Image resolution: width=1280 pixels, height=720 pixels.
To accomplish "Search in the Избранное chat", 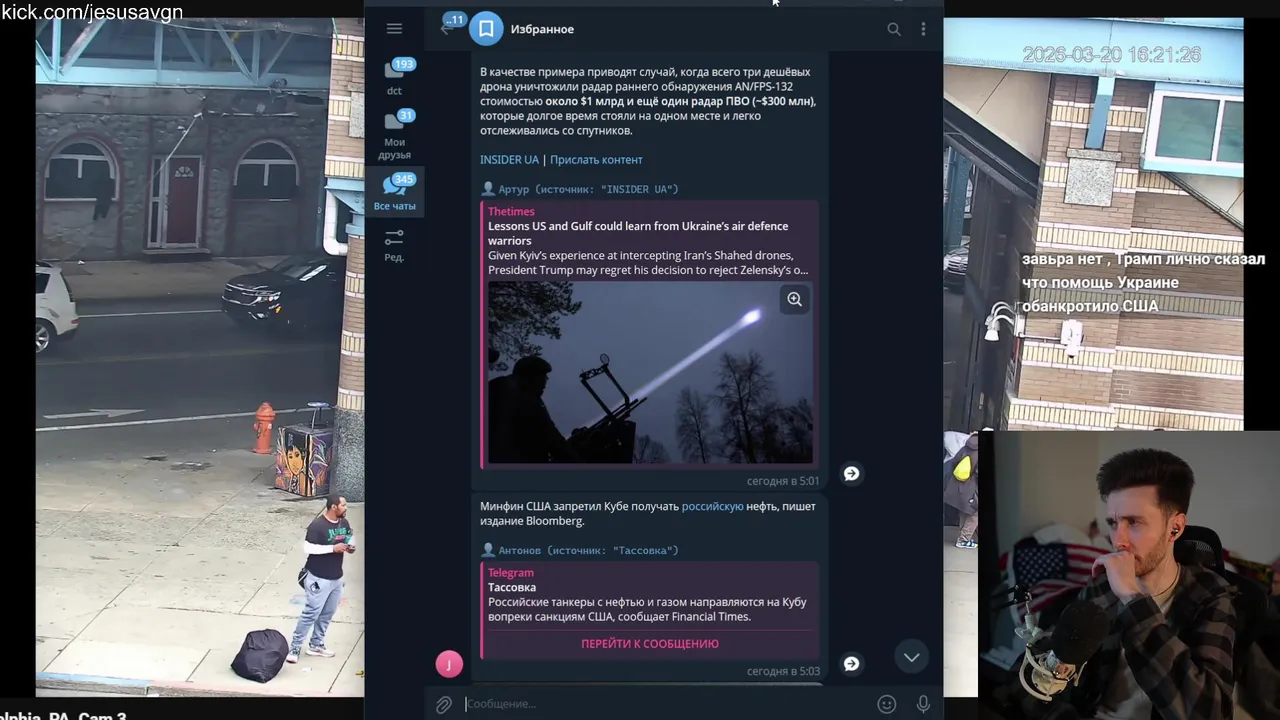I will click(x=894, y=29).
